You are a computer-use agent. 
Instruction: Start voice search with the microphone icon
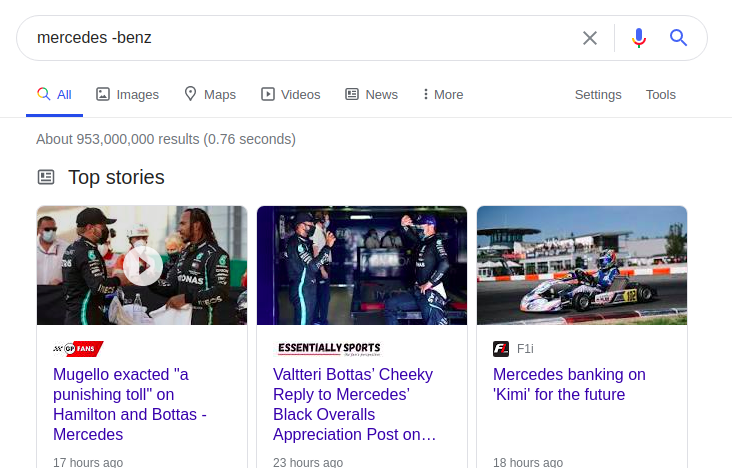[639, 38]
